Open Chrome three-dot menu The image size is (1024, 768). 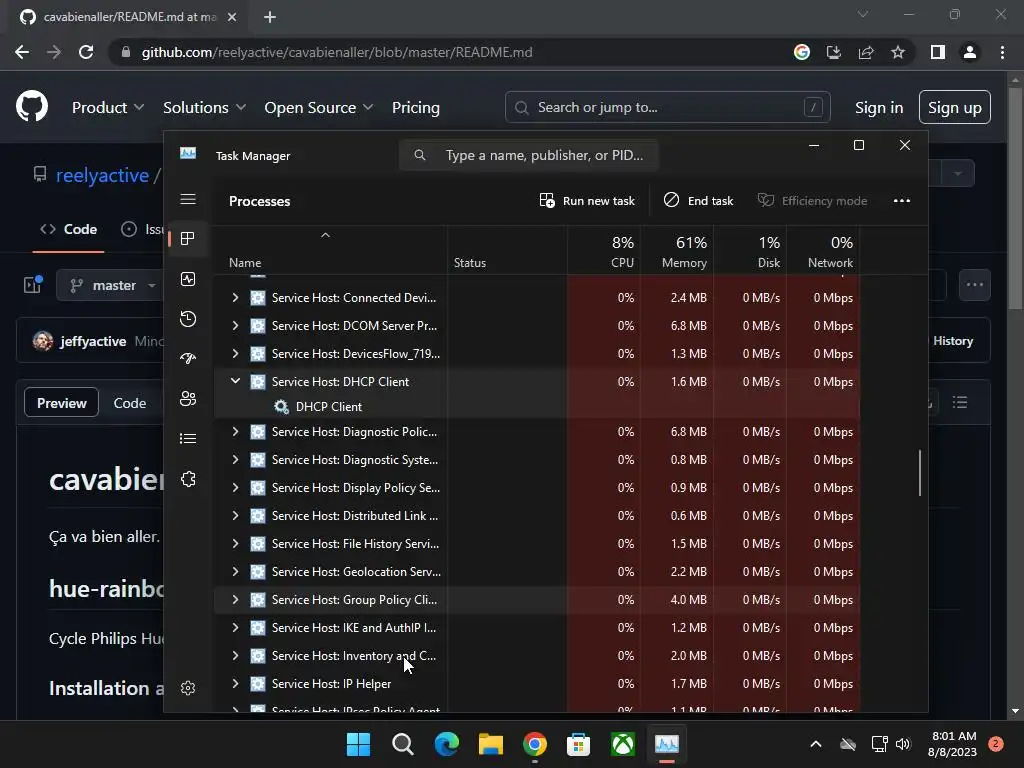[x=1002, y=52]
